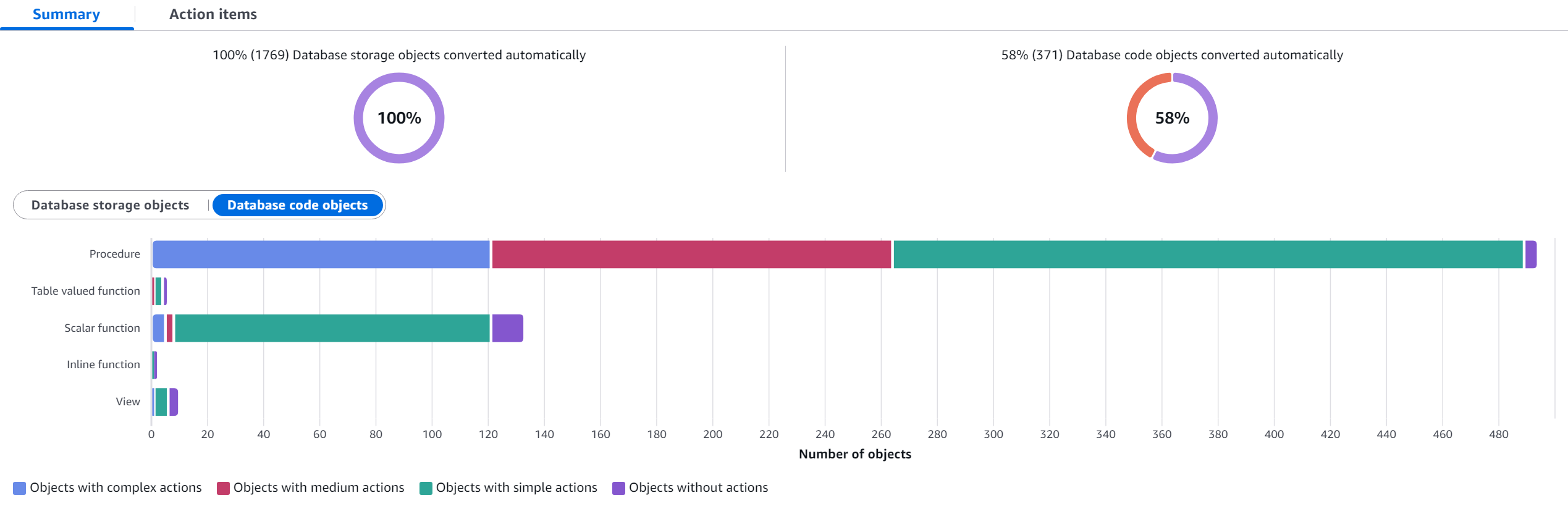Toggle the Objects with complex actions legend label
The image size is (1568, 506).
tap(116, 487)
